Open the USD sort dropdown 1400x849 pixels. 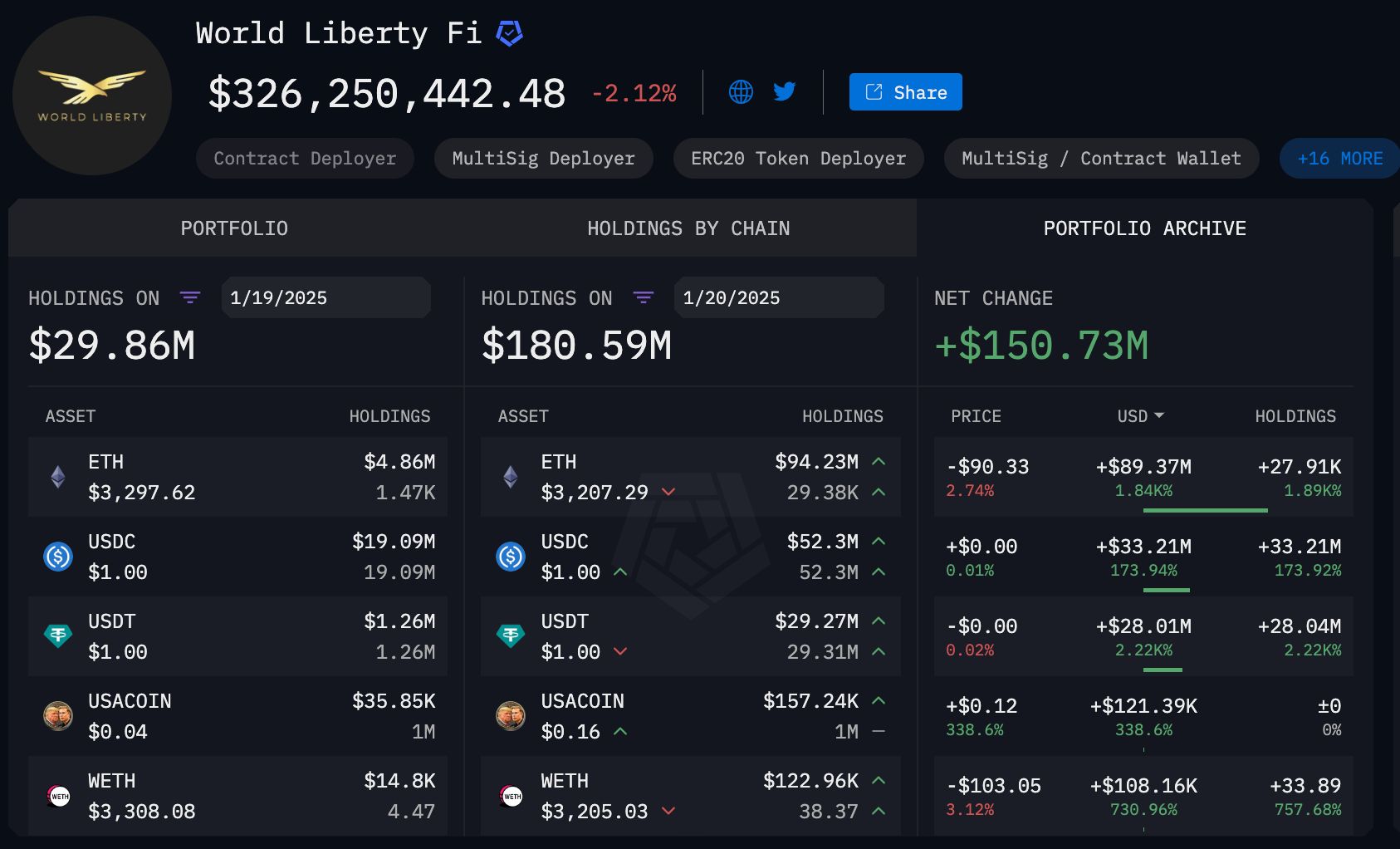[1140, 415]
